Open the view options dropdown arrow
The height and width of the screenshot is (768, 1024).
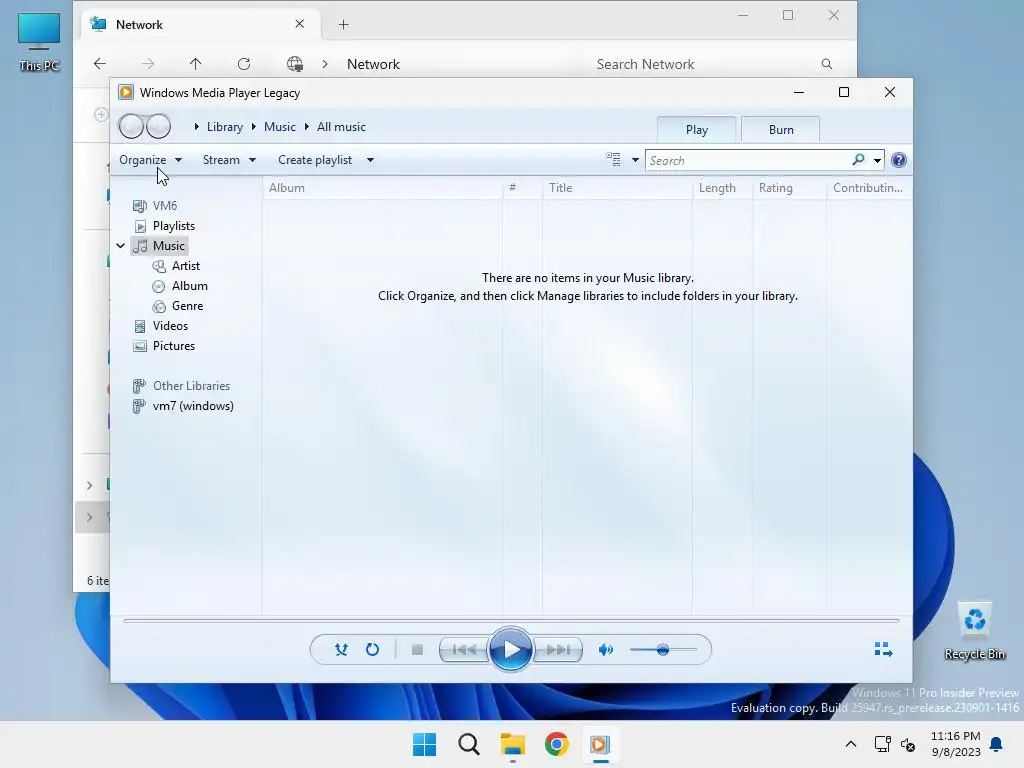635,160
